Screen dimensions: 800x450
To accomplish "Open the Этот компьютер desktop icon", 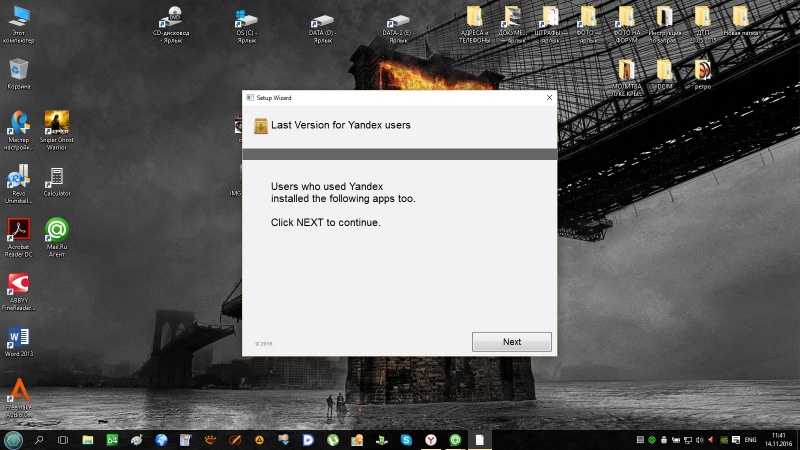I will pos(19,24).
